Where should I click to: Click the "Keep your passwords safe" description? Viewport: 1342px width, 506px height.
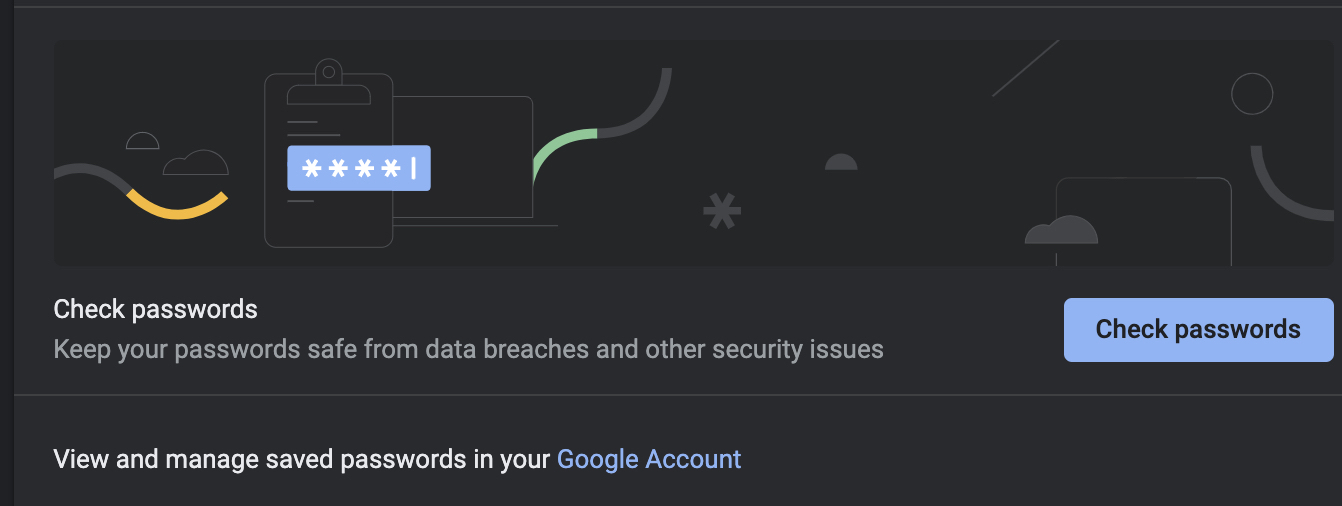tap(468, 349)
